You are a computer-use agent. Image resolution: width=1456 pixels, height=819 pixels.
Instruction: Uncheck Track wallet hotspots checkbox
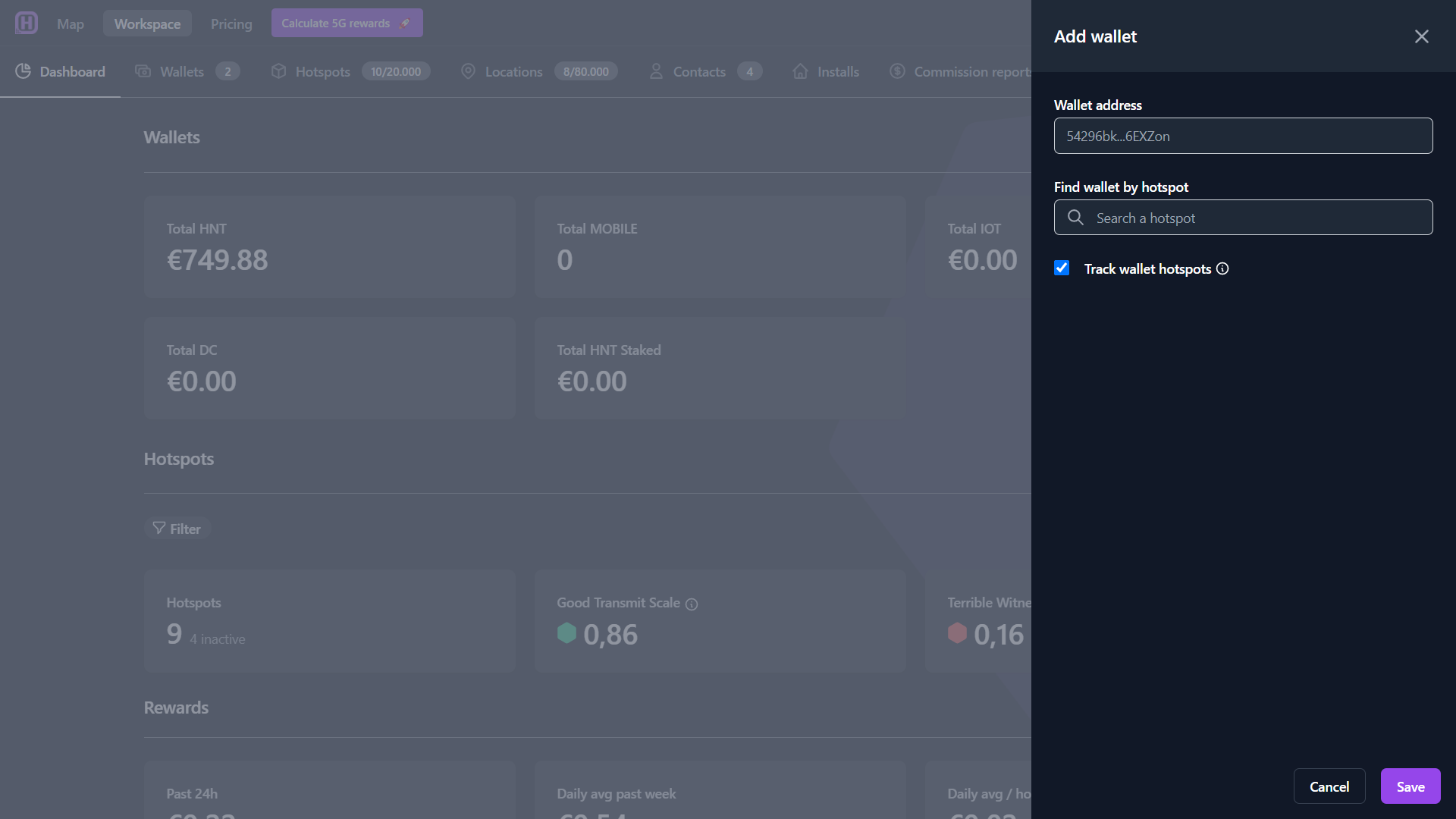tap(1062, 268)
